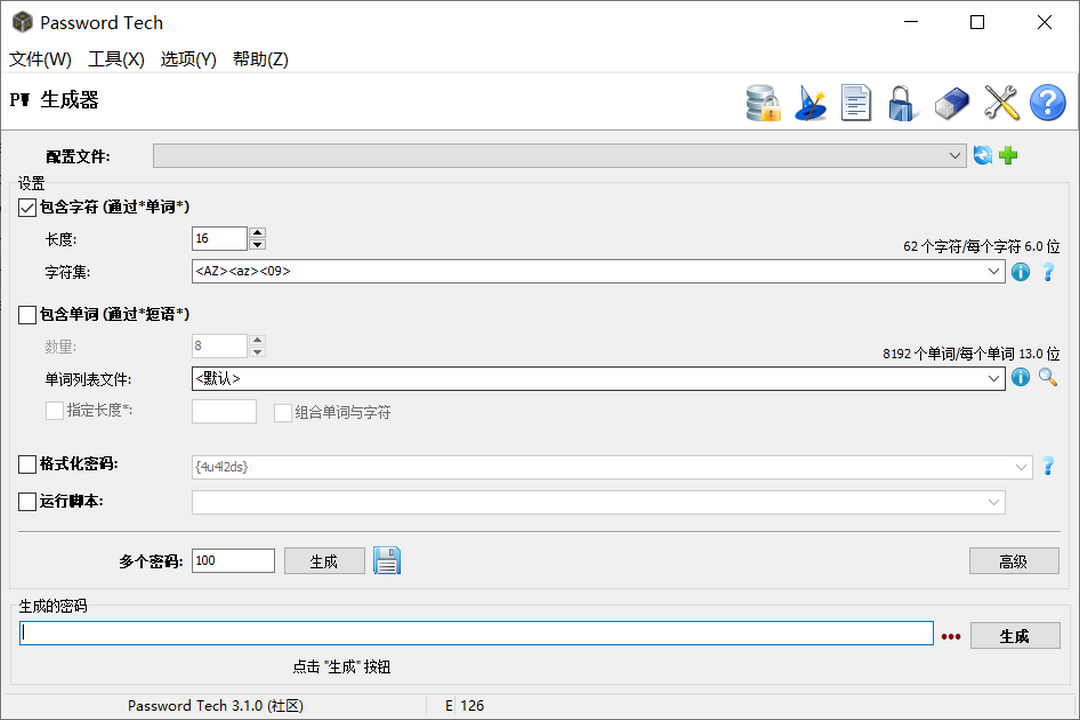Open the password database (PassCube) icon
The width and height of the screenshot is (1080, 720).
click(x=763, y=103)
